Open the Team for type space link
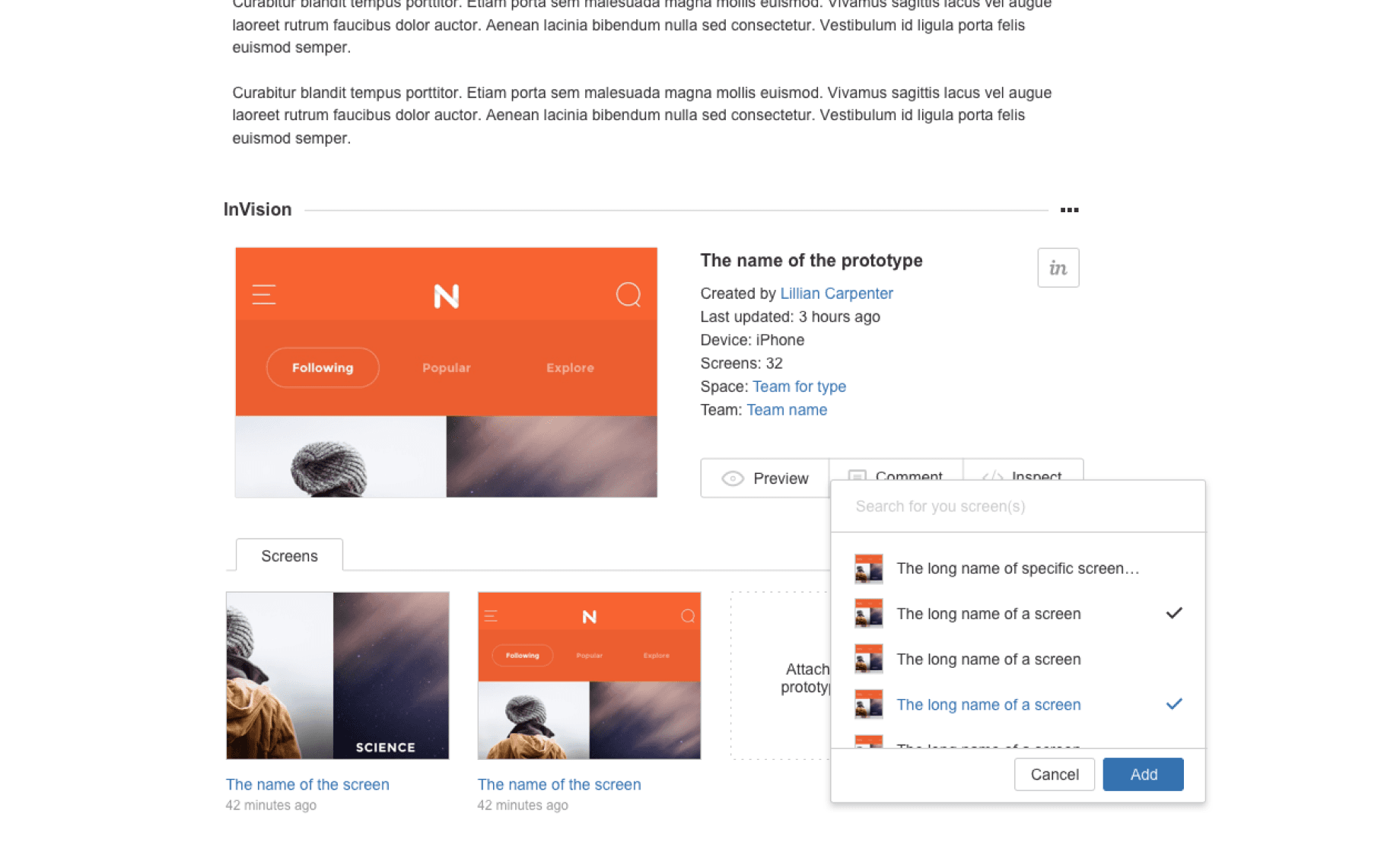Image resolution: width=1400 pixels, height=852 pixels. [x=799, y=386]
